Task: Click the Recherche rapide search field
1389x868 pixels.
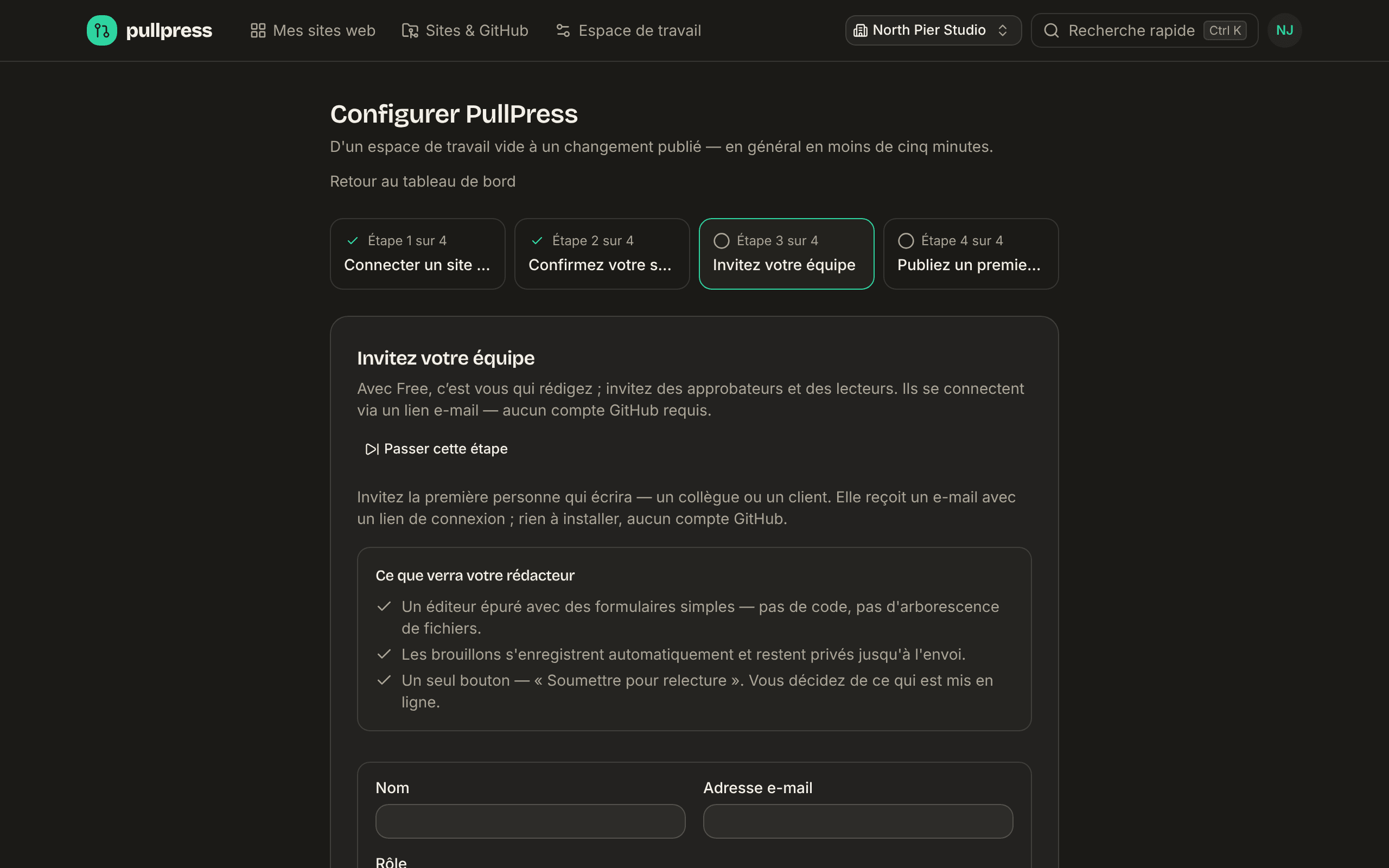Action: click(x=1144, y=30)
